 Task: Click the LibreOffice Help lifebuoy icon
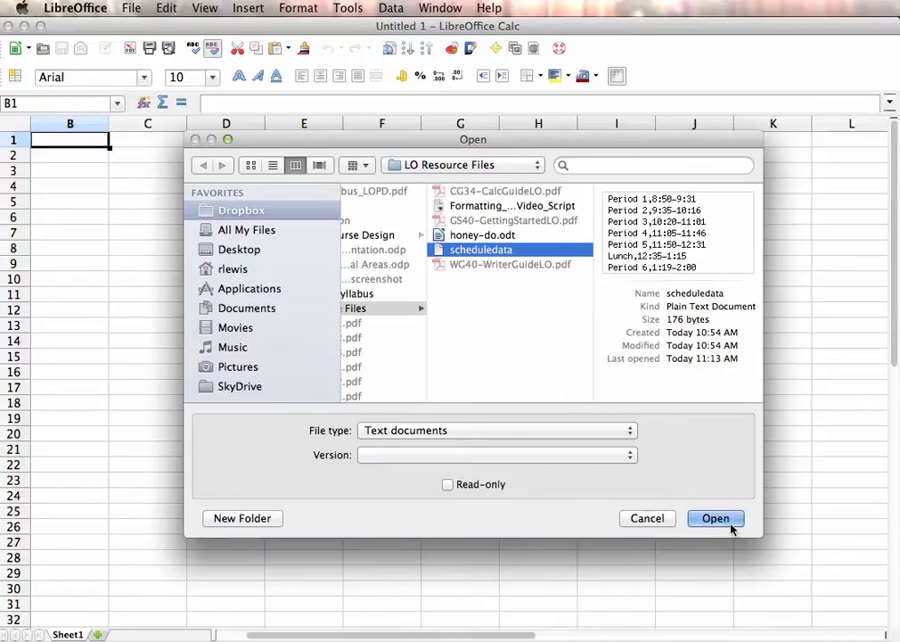(x=559, y=49)
